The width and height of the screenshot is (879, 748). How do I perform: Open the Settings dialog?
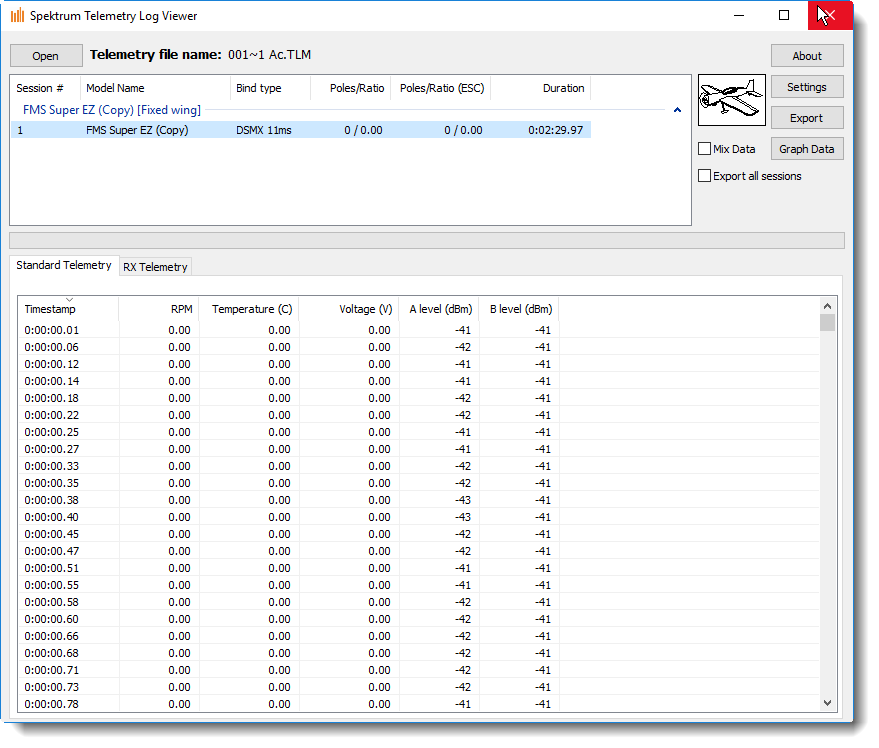(x=806, y=87)
